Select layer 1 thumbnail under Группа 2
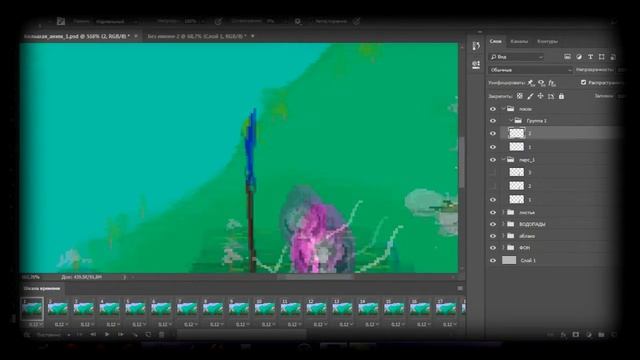Viewport: 640px width, 360px height. coord(516,147)
